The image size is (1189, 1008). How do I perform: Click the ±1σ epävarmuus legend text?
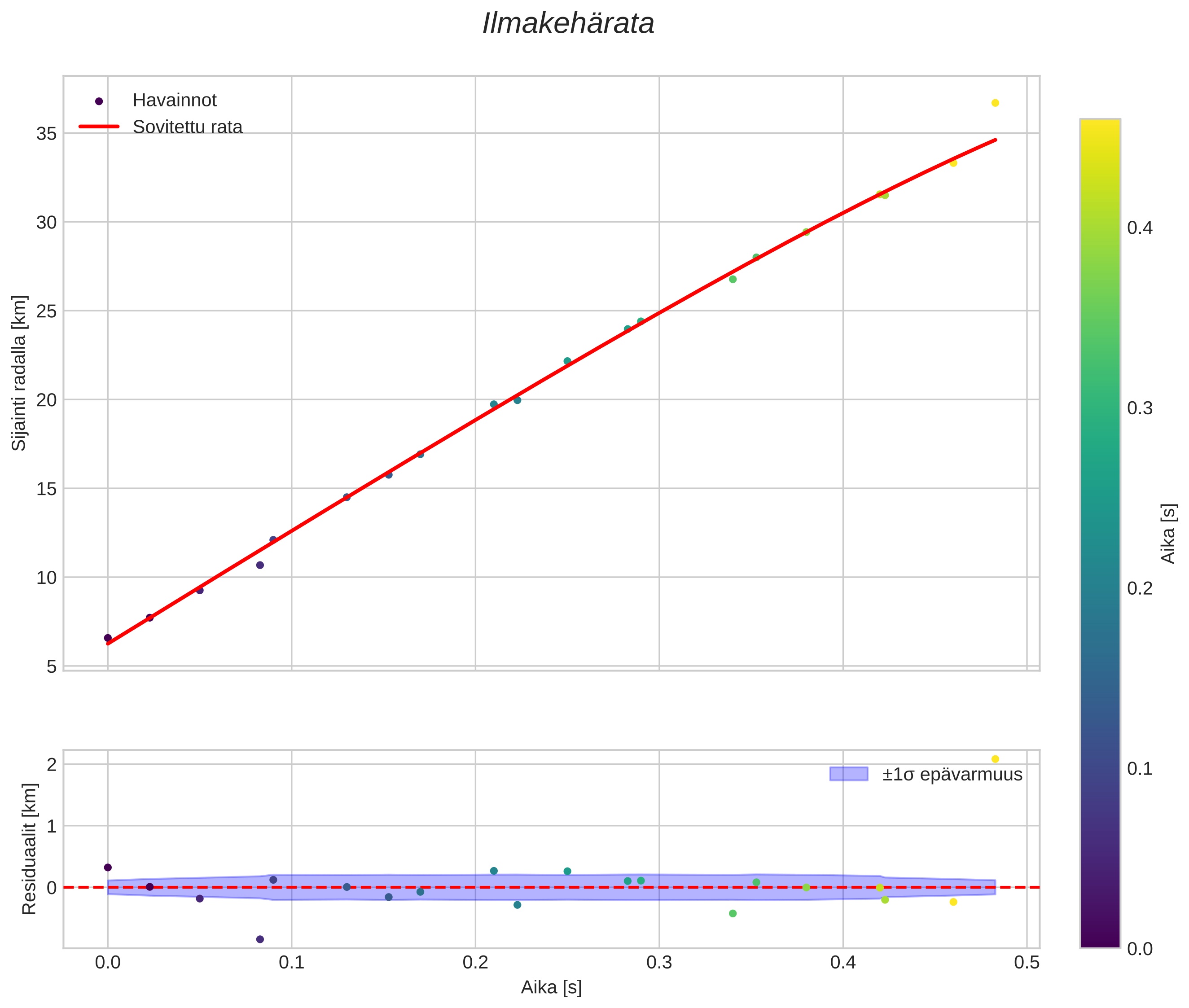click(952, 775)
